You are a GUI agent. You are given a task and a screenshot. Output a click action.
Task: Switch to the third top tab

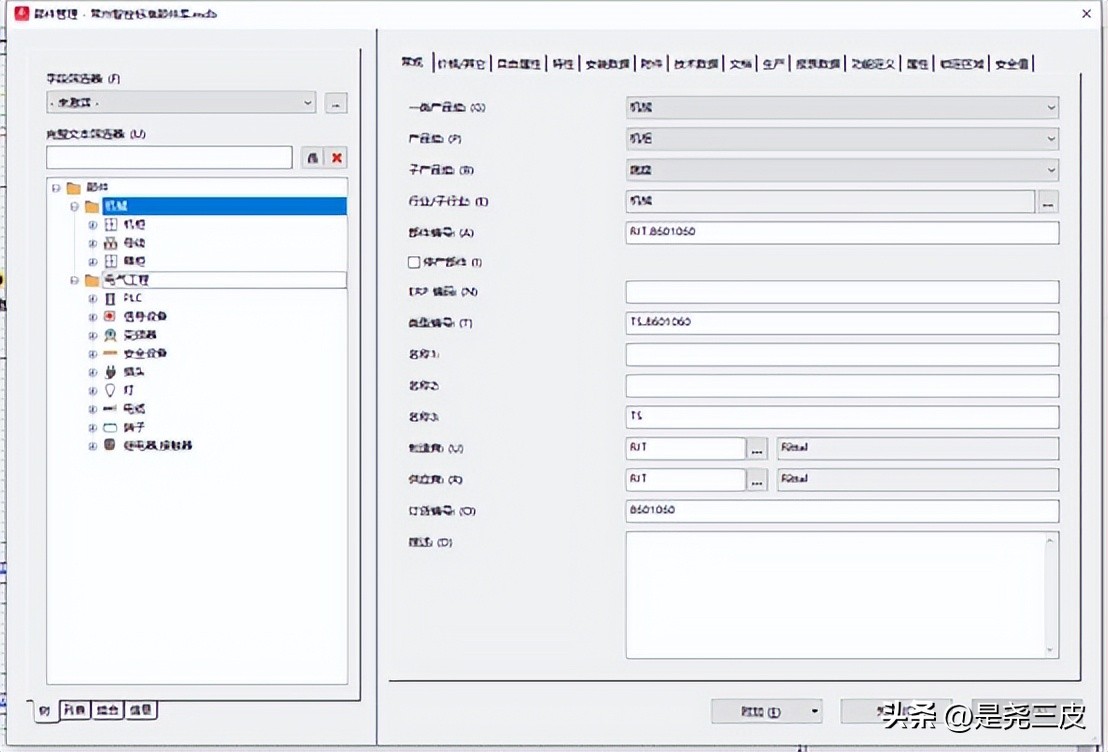(x=519, y=64)
